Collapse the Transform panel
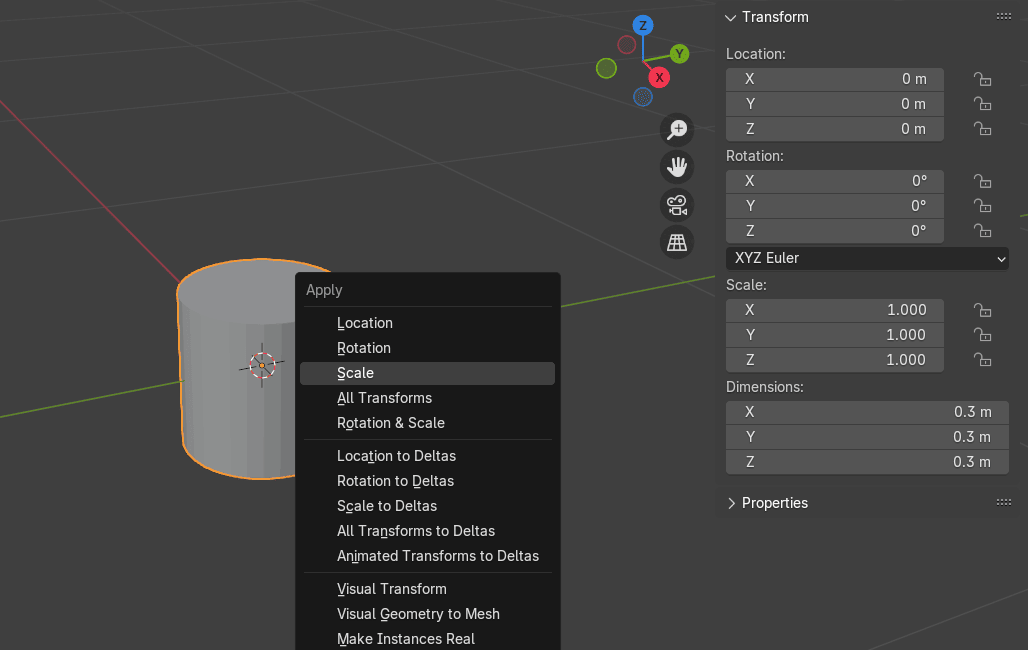Screen dimensions: 1028x650 tap(731, 17)
